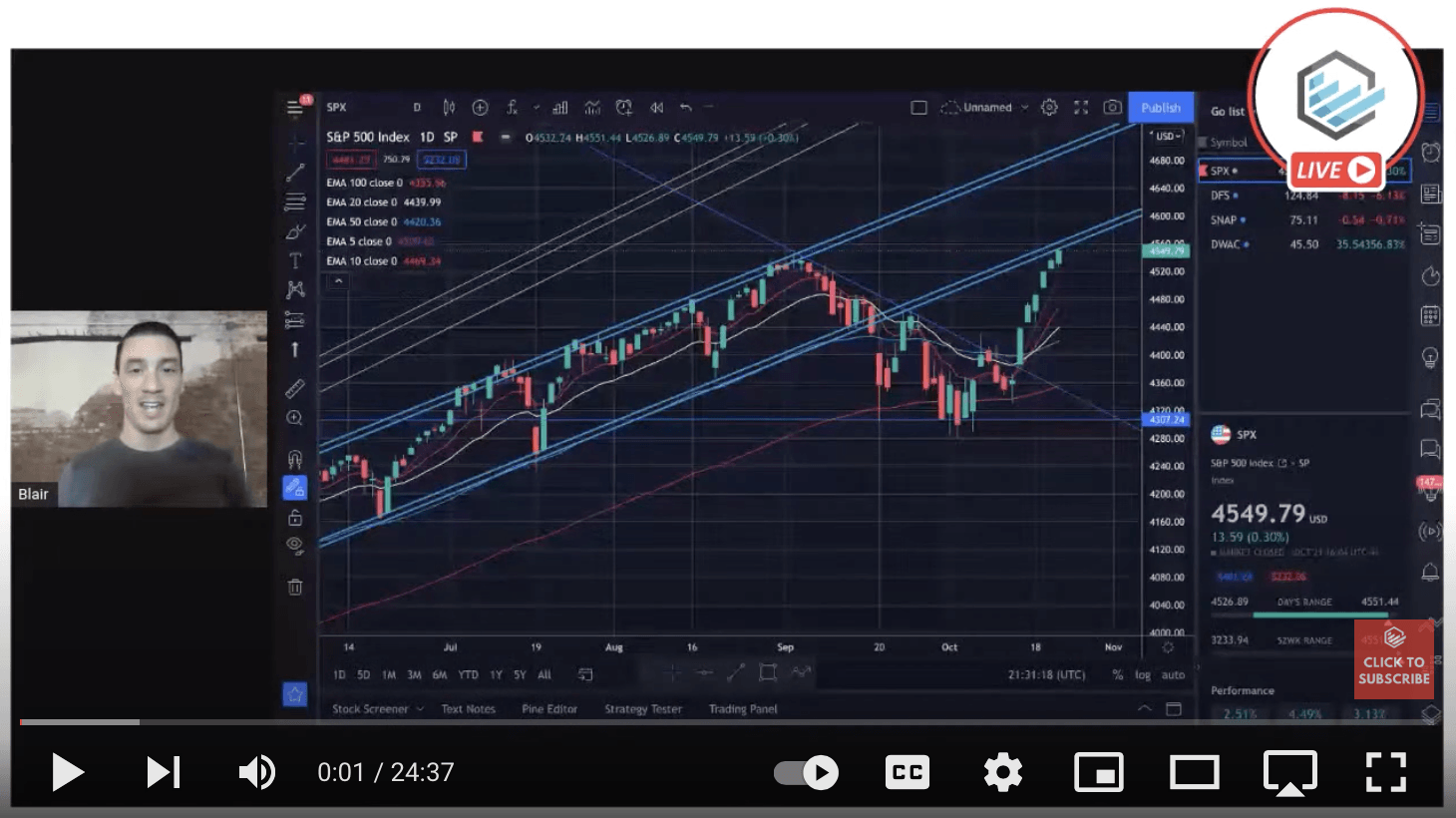This screenshot has height=818, width=1456.
Task: Open the Pine Editor tab
Action: pos(548,709)
